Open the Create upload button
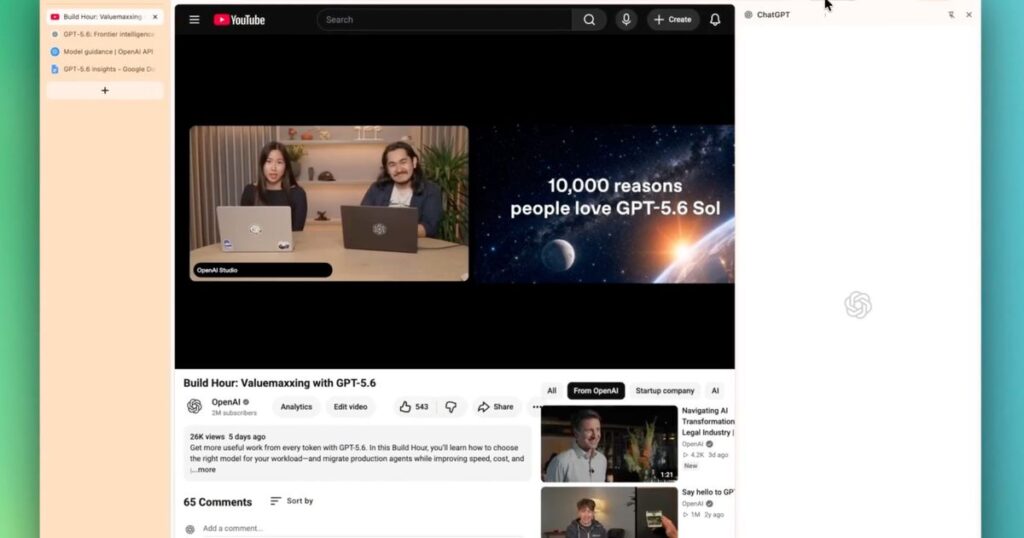The width and height of the screenshot is (1024, 538). [673, 20]
